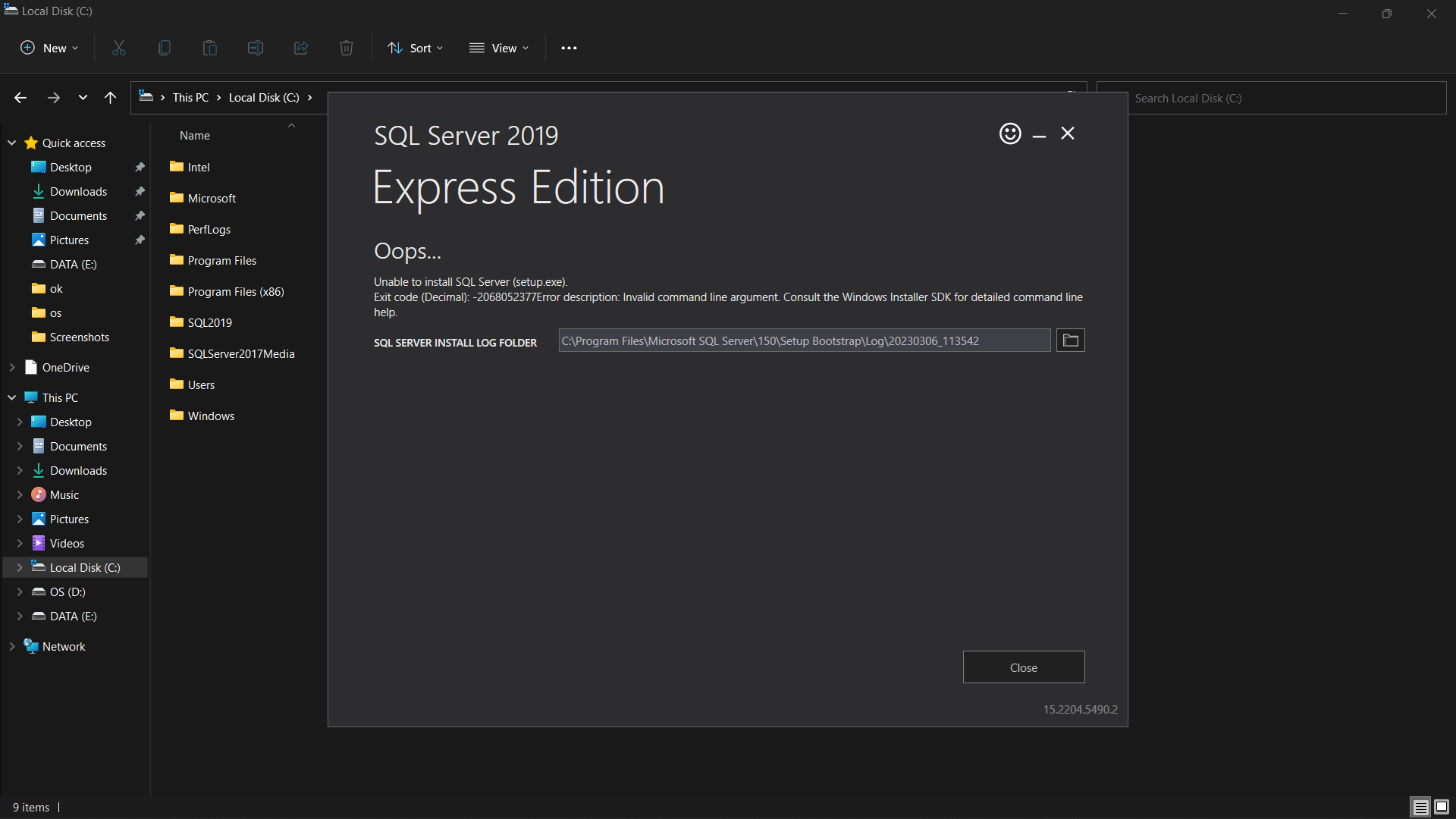Expand the Music folder node

pyautogui.click(x=20, y=494)
